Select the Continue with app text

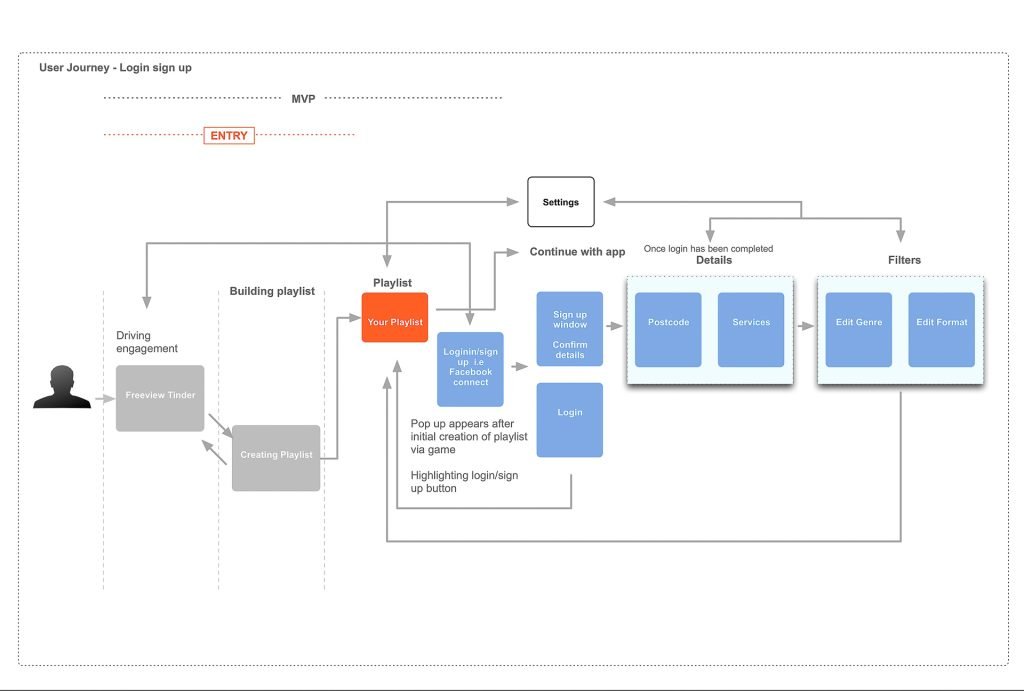click(x=577, y=252)
